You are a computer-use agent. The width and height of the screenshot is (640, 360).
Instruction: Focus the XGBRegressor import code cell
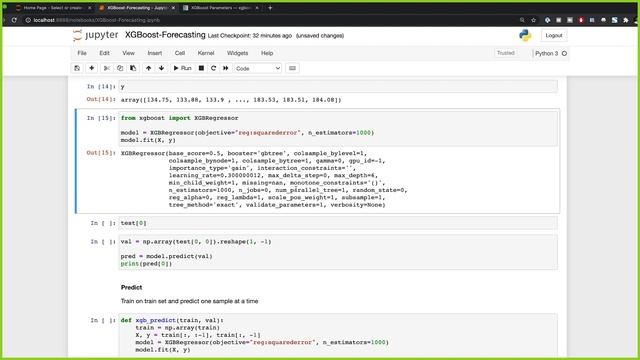(338, 129)
